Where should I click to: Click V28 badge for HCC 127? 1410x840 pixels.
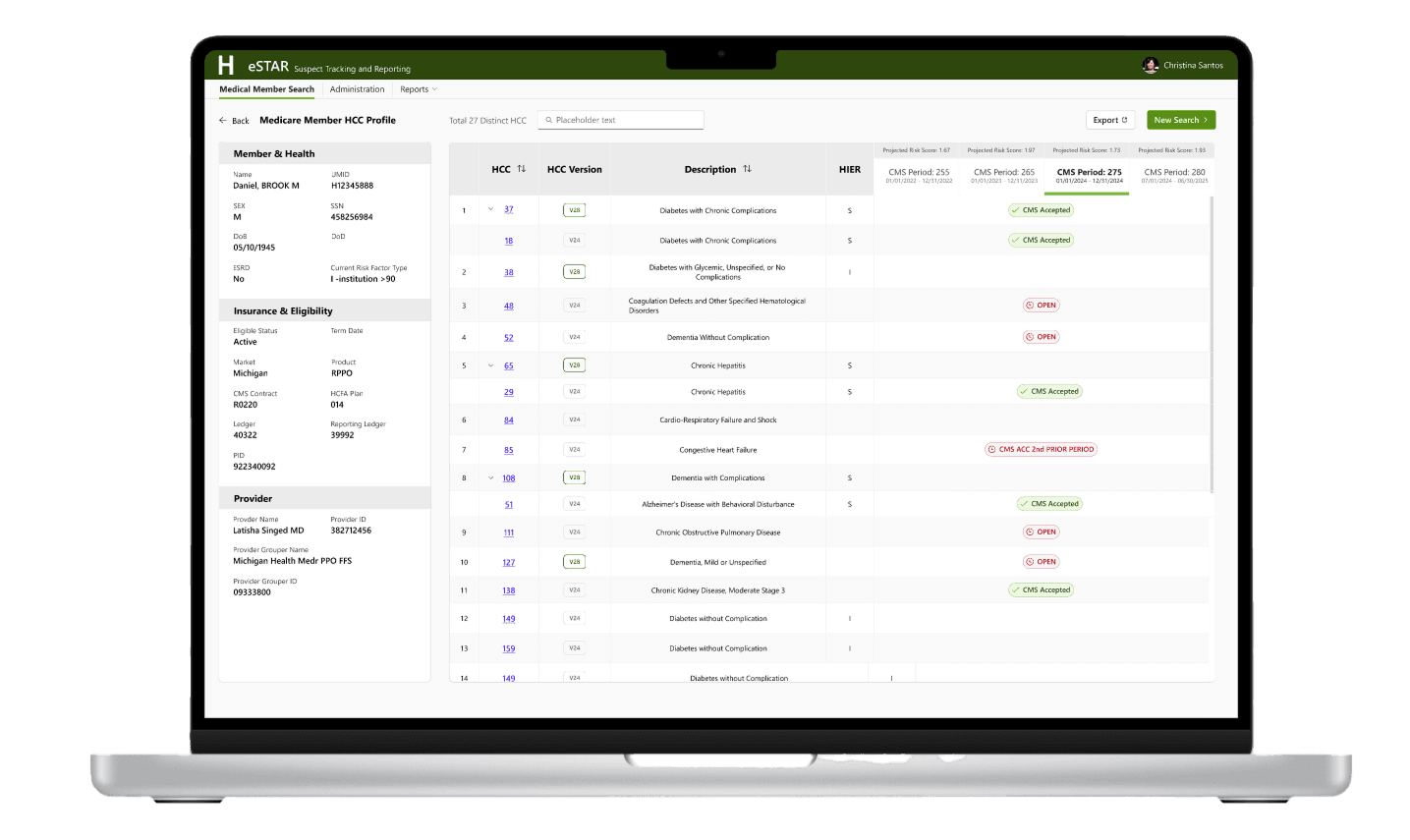(575, 562)
